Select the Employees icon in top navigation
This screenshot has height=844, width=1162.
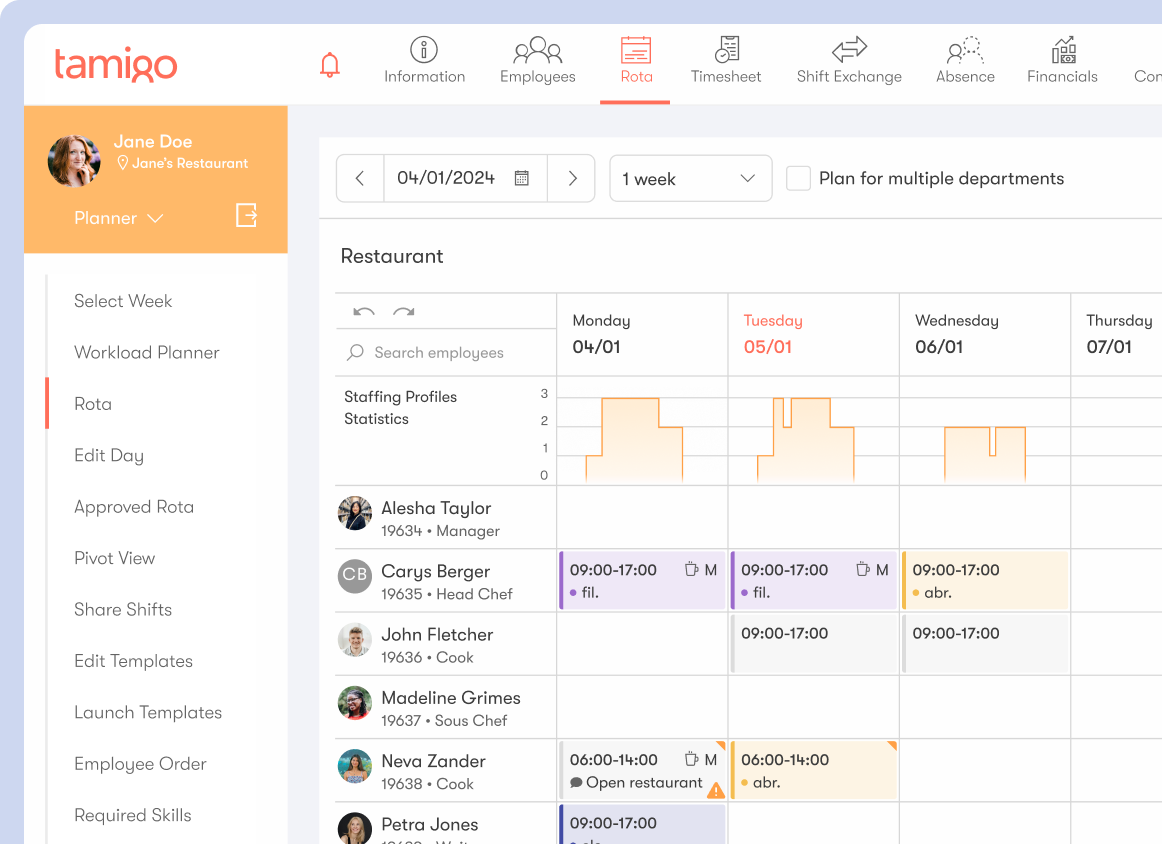click(536, 49)
